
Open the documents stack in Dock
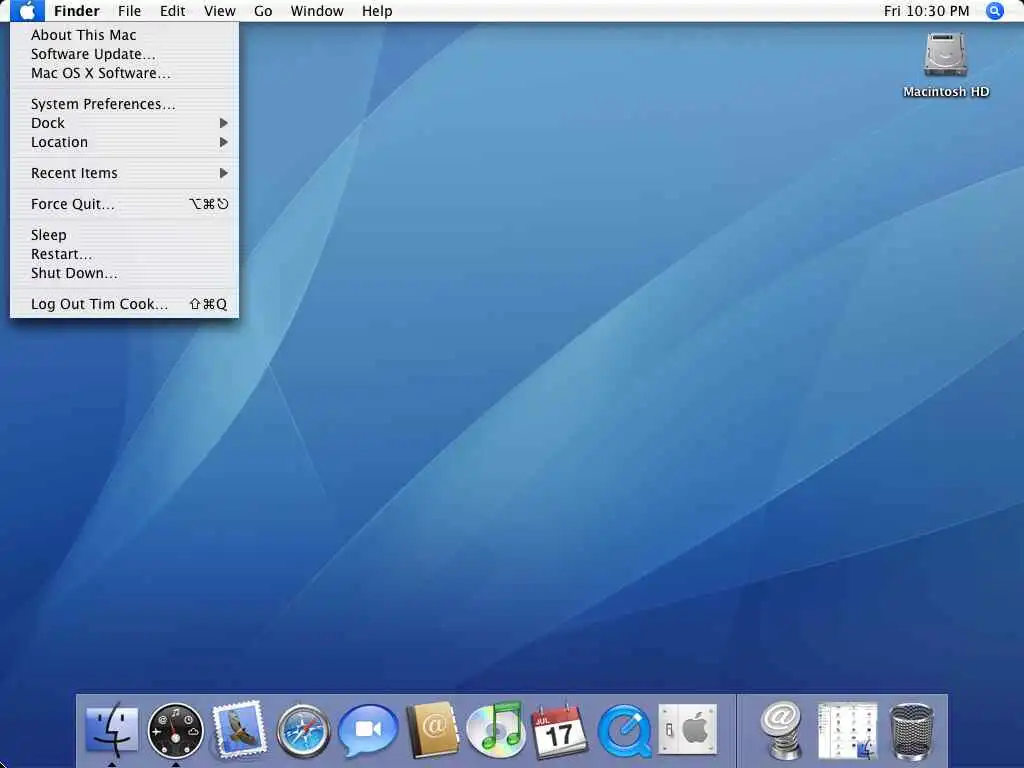click(x=848, y=730)
